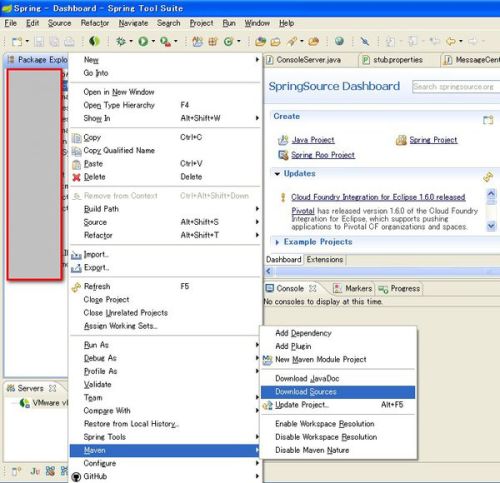Viewport: 500px width, 483px height.
Task: Click the Updates scrollbar down arrow
Action: click(x=491, y=226)
